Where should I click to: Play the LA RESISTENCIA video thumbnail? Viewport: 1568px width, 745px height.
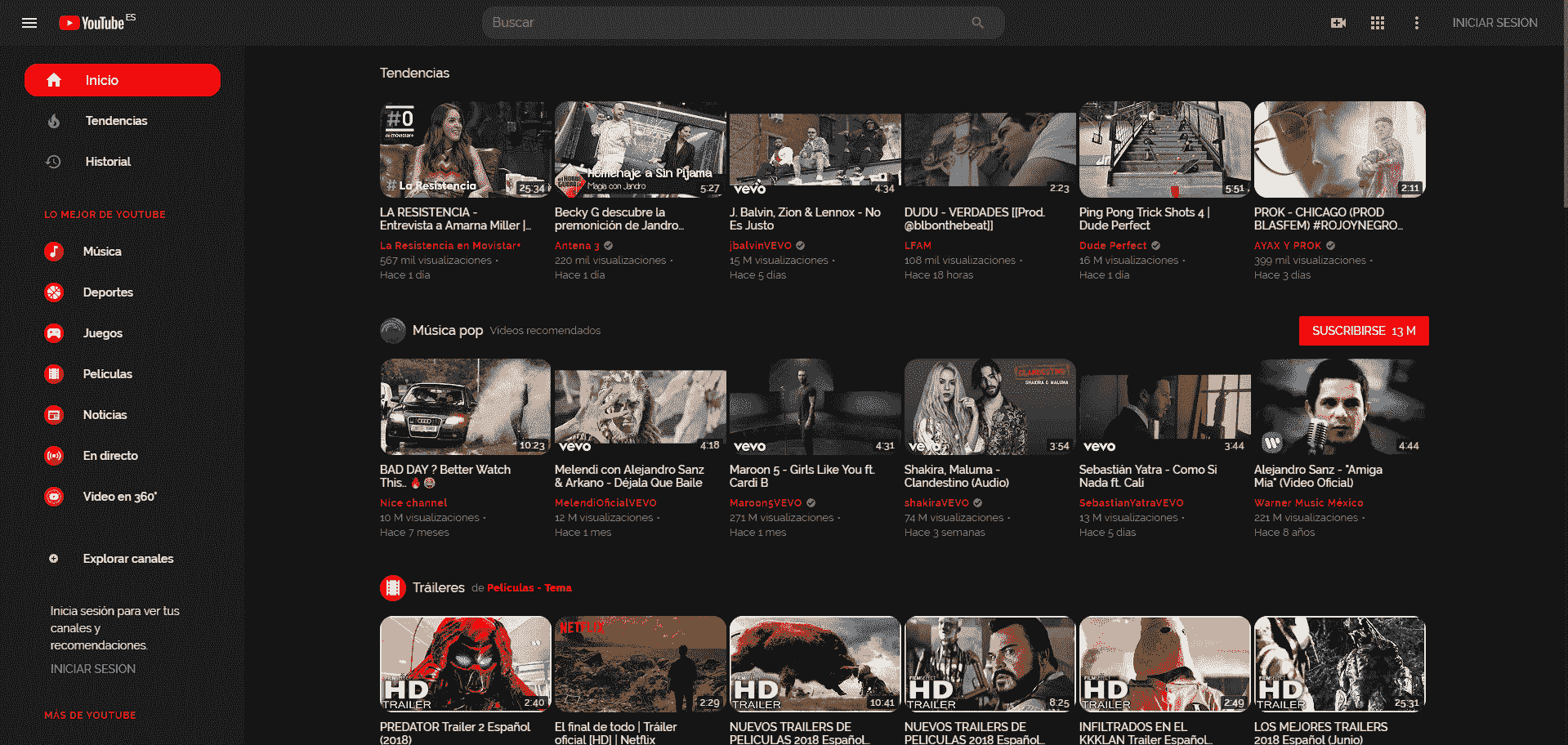466,149
